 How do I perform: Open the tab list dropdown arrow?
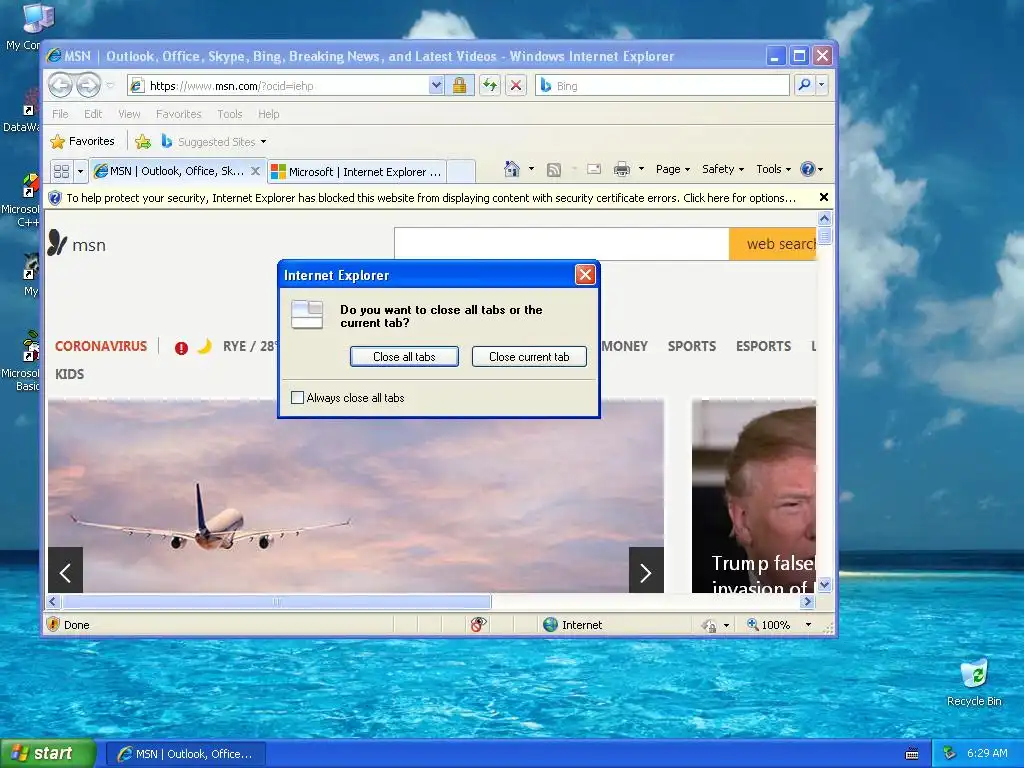point(80,171)
